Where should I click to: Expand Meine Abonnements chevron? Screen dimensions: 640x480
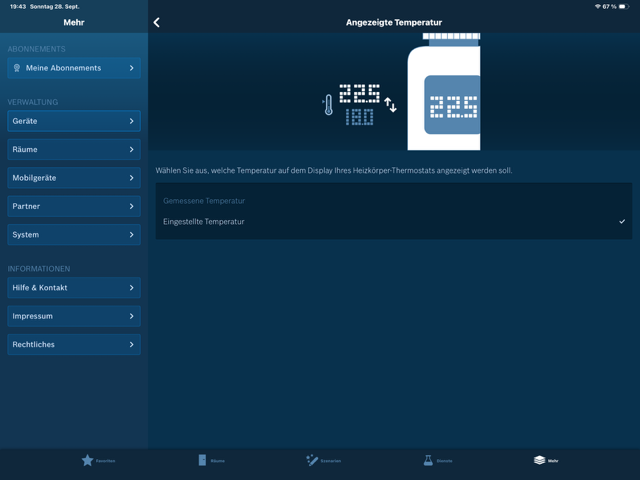(x=131, y=68)
